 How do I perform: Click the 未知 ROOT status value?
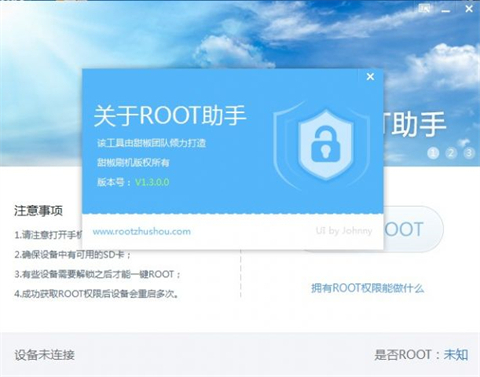tap(456, 355)
